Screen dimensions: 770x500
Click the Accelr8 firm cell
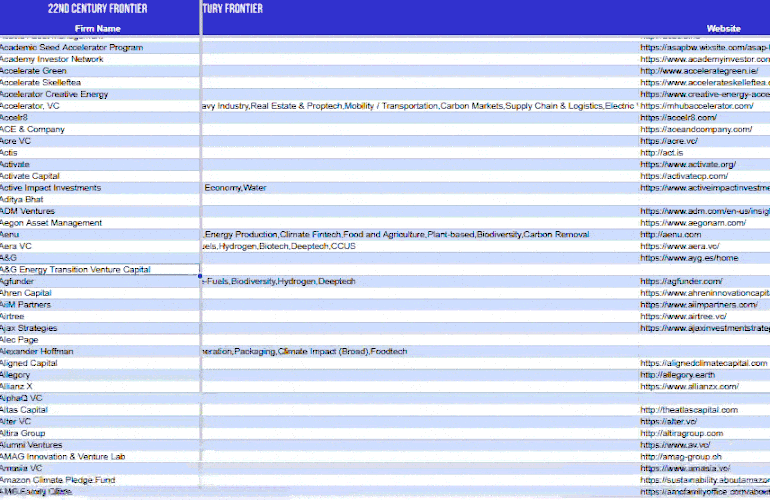(100, 118)
